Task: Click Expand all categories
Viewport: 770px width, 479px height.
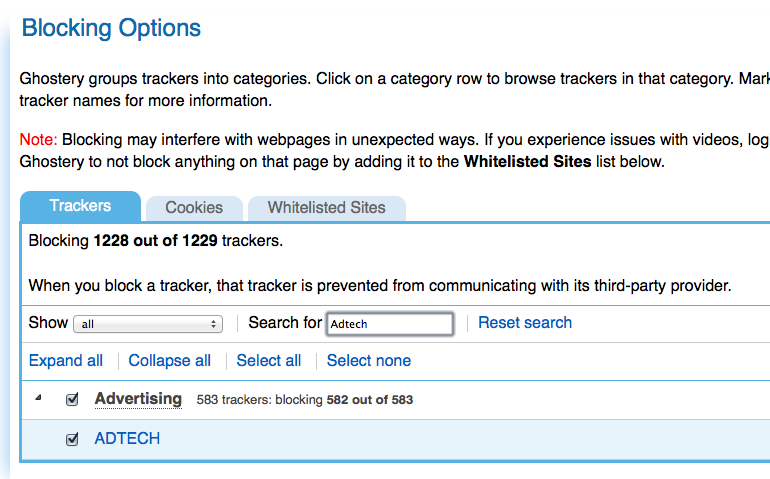Action: (66, 361)
